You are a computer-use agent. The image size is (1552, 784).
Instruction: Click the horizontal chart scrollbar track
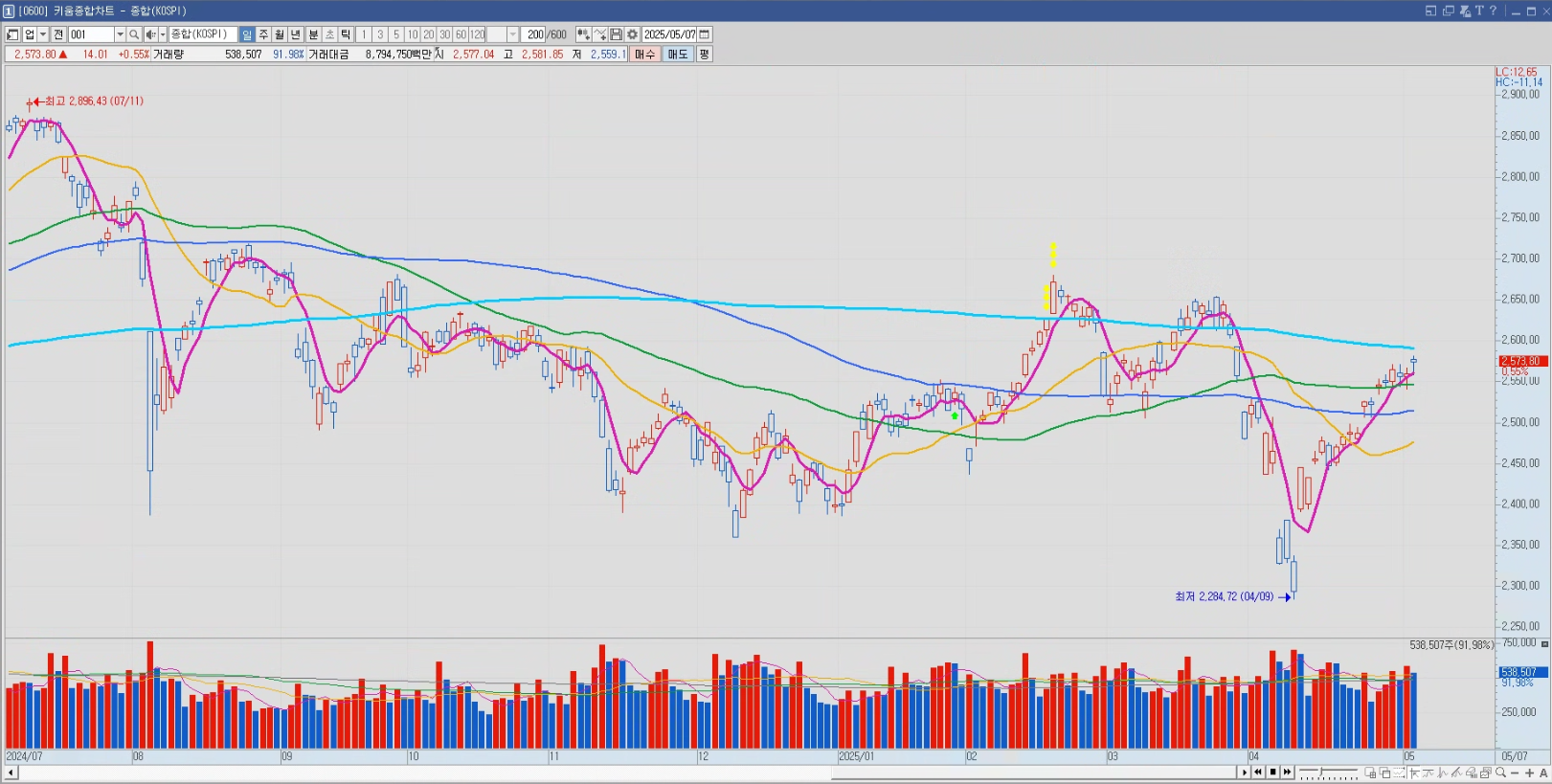627,773
